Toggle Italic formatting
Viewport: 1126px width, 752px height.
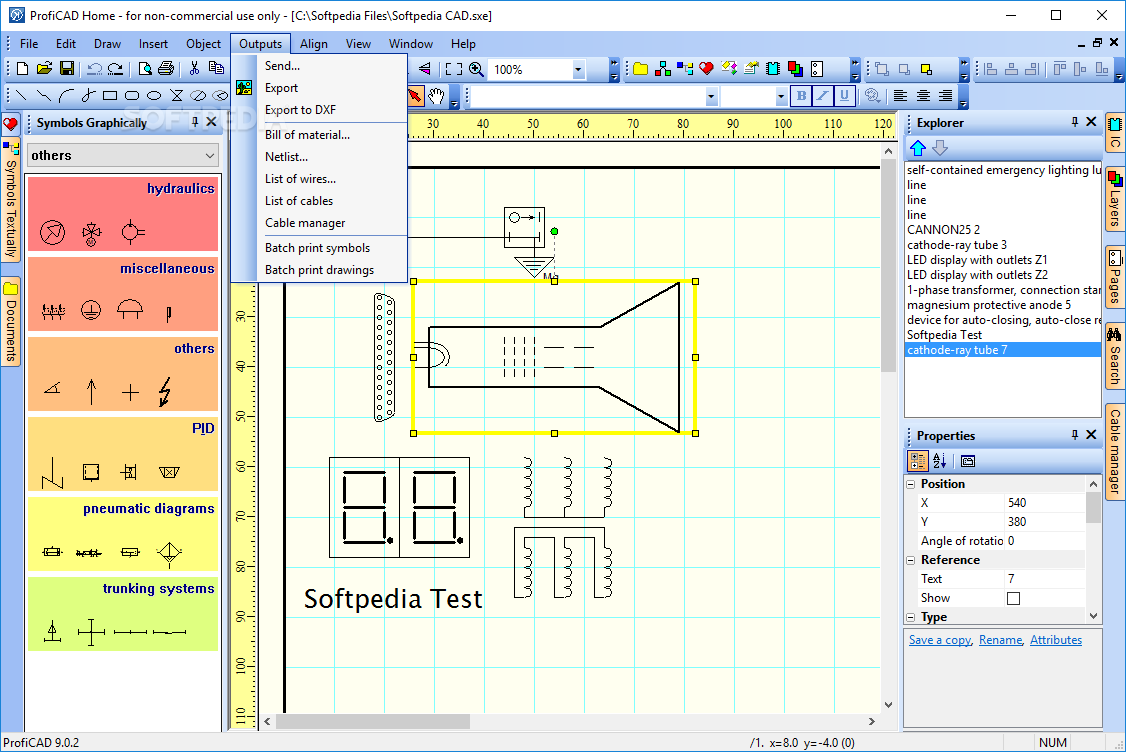823,96
